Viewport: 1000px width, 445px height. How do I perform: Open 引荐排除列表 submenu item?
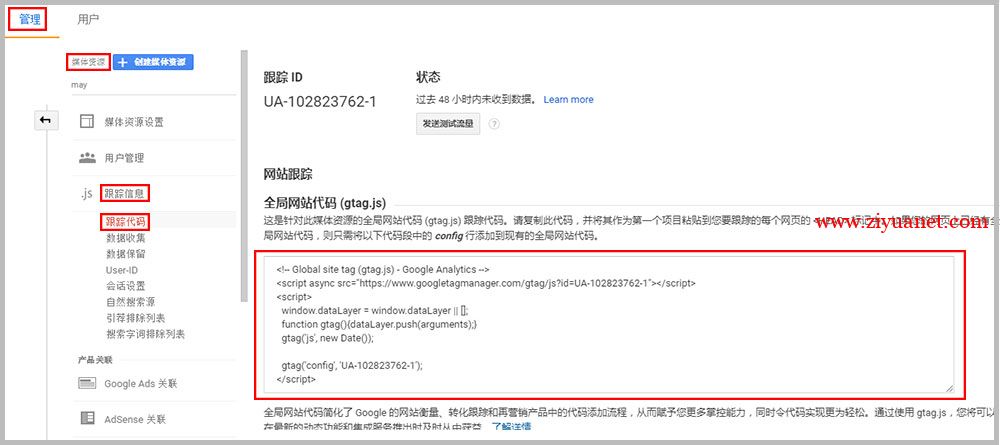135,317
